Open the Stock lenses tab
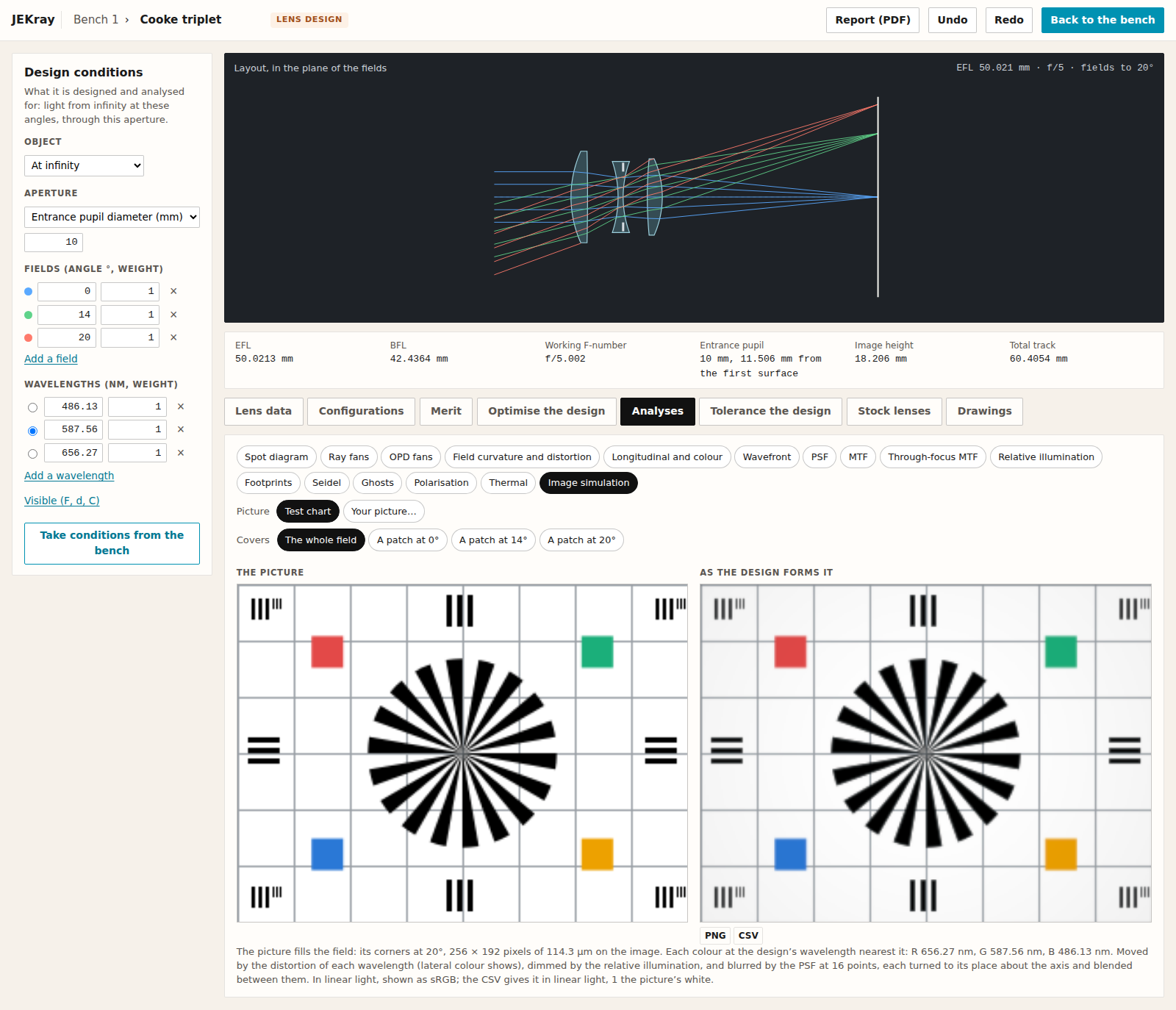Viewport: 1176px width, 1010px height. (x=894, y=411)
